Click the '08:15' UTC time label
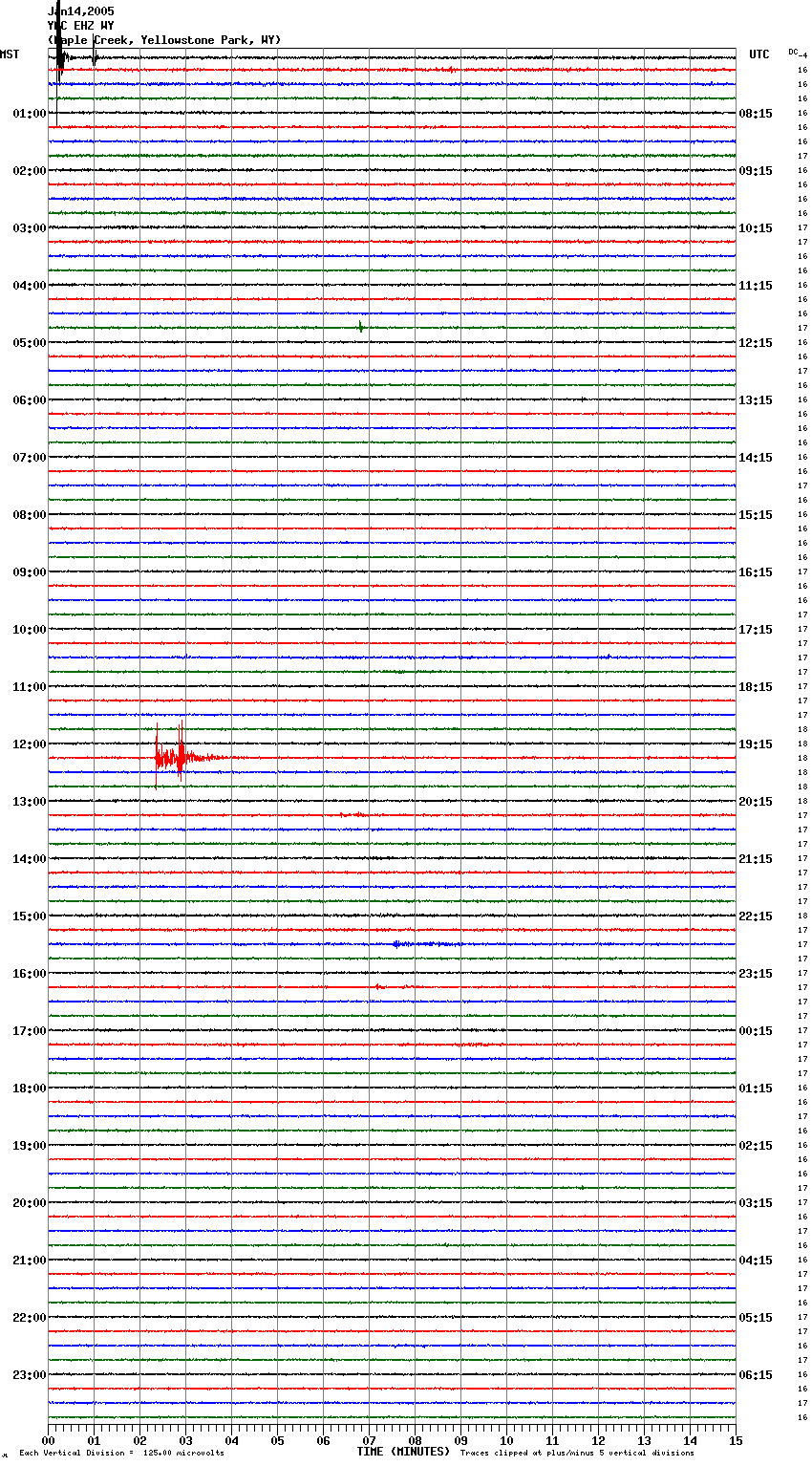The width and height of the screenshot is (812, 1466). [756, 114]
